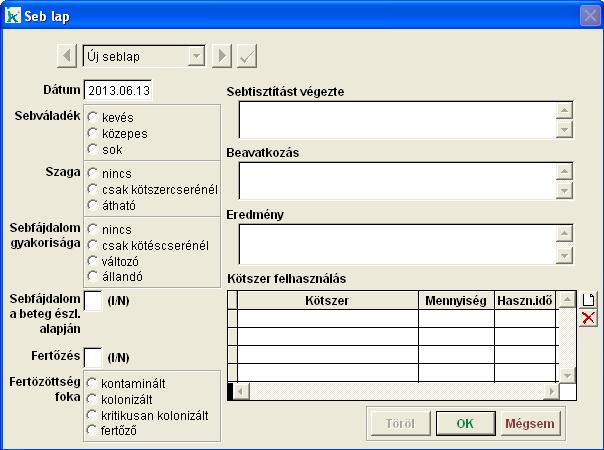Image resolution: width=604 pixels, height=450 pixels.
Task: Click the Mennyiség column header
Action: coord(455,299)
